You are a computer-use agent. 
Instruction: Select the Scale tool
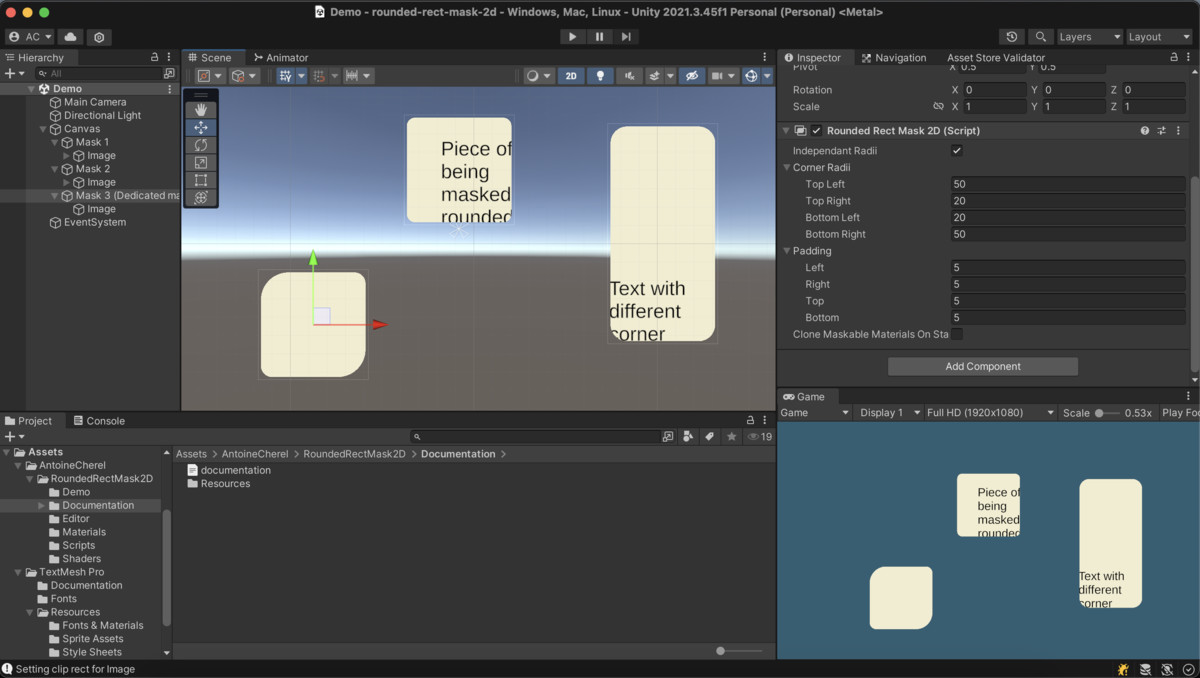(201, 162)
